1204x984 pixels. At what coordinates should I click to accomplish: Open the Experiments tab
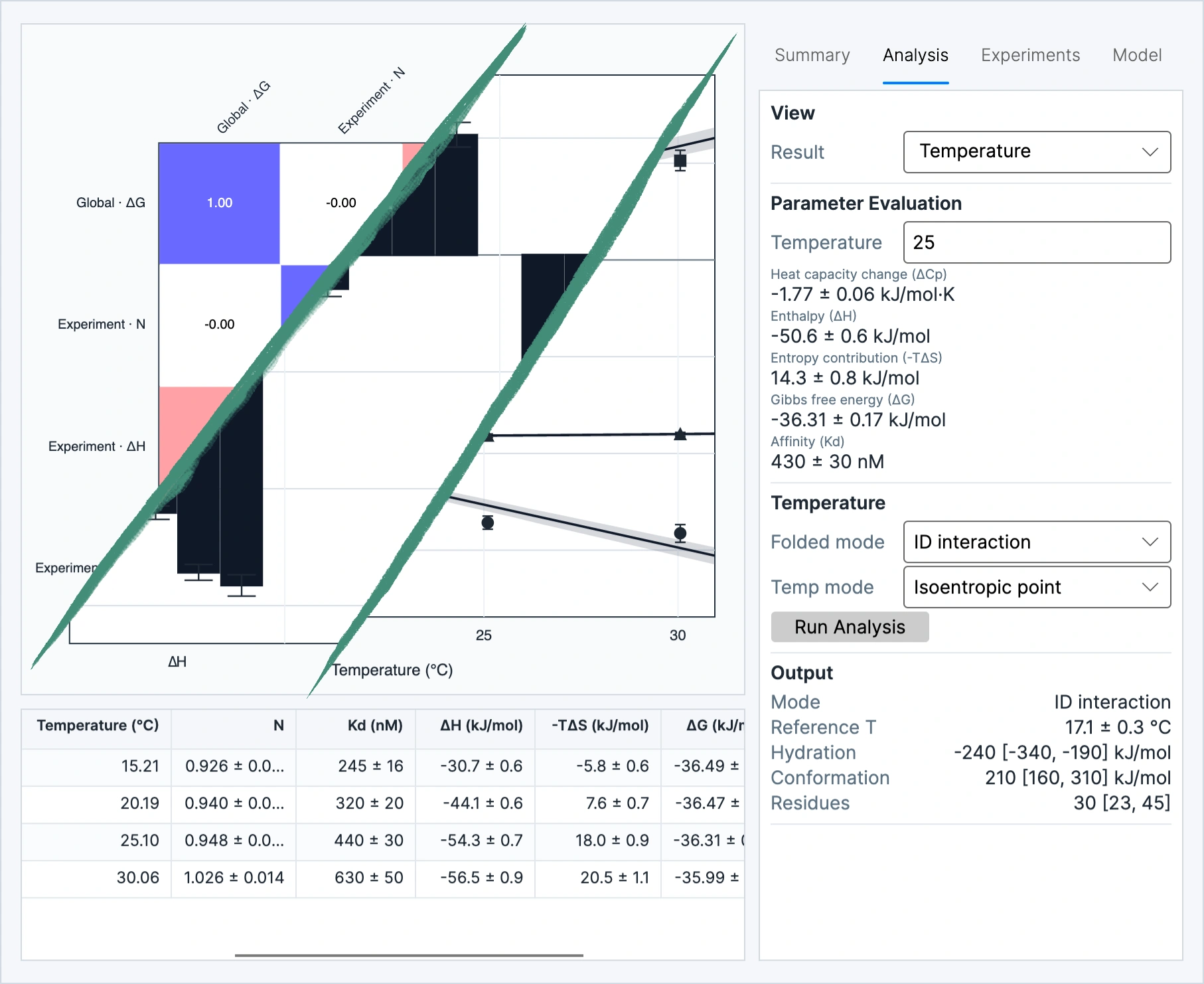coord(1030,55)
